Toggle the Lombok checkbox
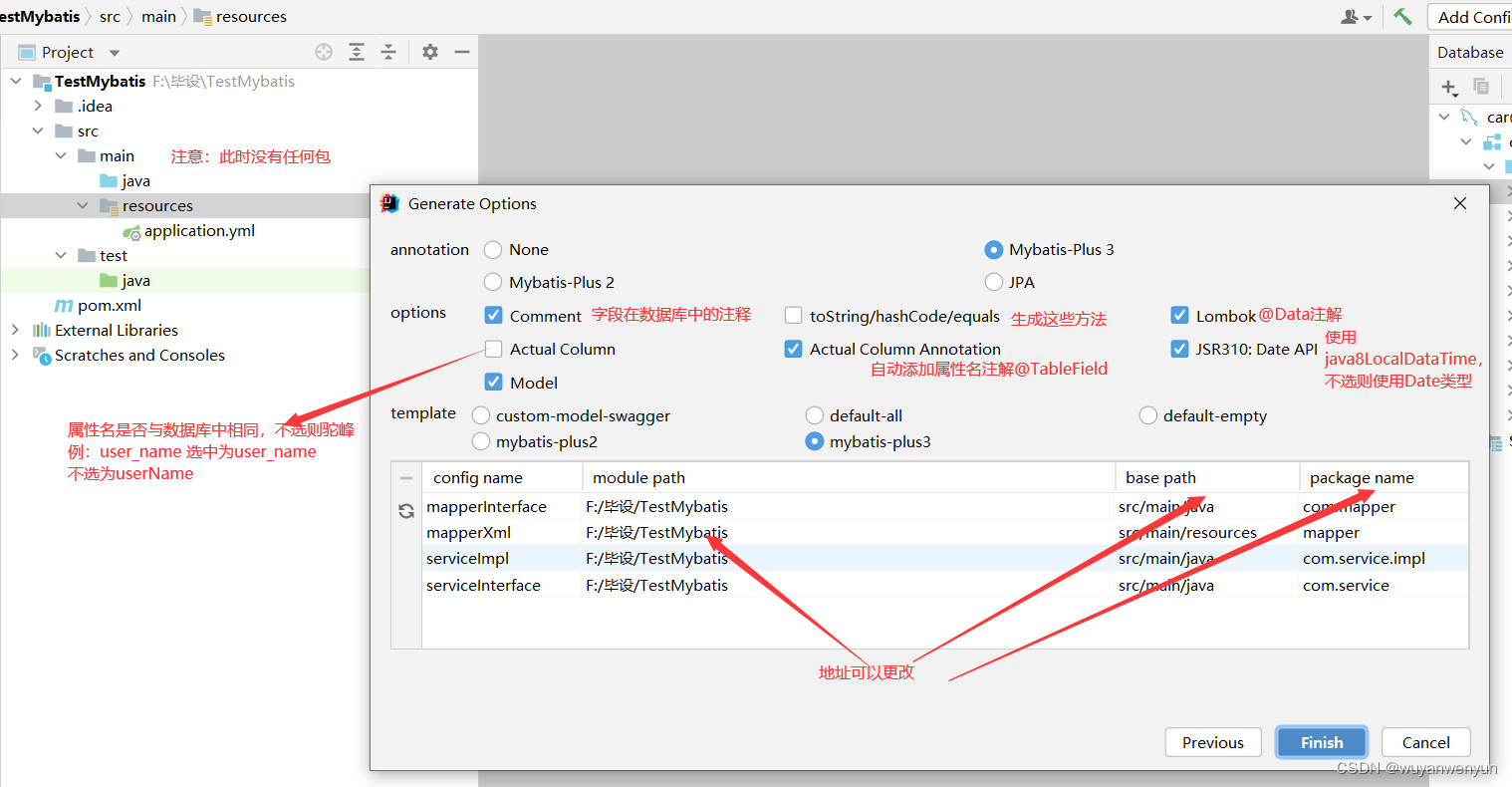Image resolution: width=1512 pixels, height=787 pixels. (1179, 316)
